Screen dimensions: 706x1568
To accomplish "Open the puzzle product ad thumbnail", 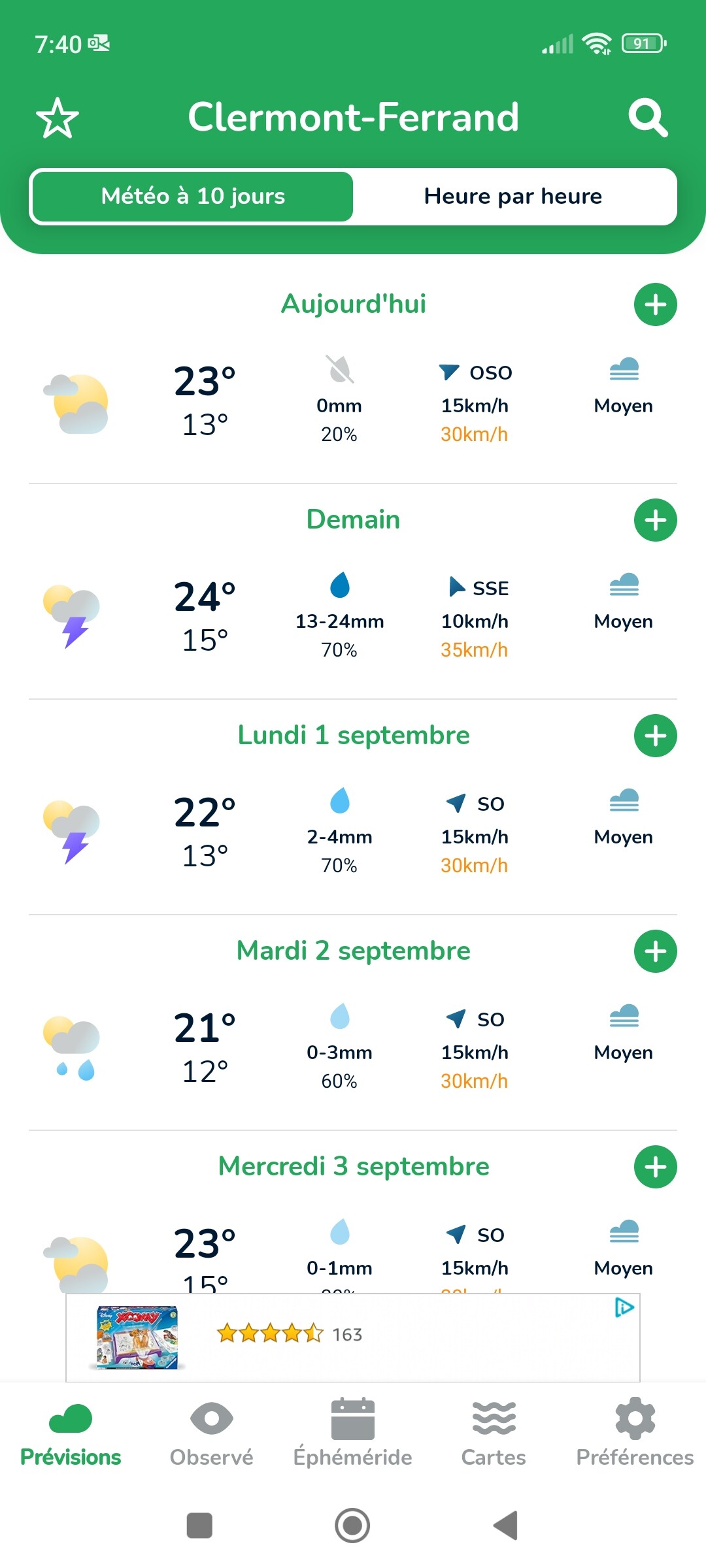I will (137, 1337).
